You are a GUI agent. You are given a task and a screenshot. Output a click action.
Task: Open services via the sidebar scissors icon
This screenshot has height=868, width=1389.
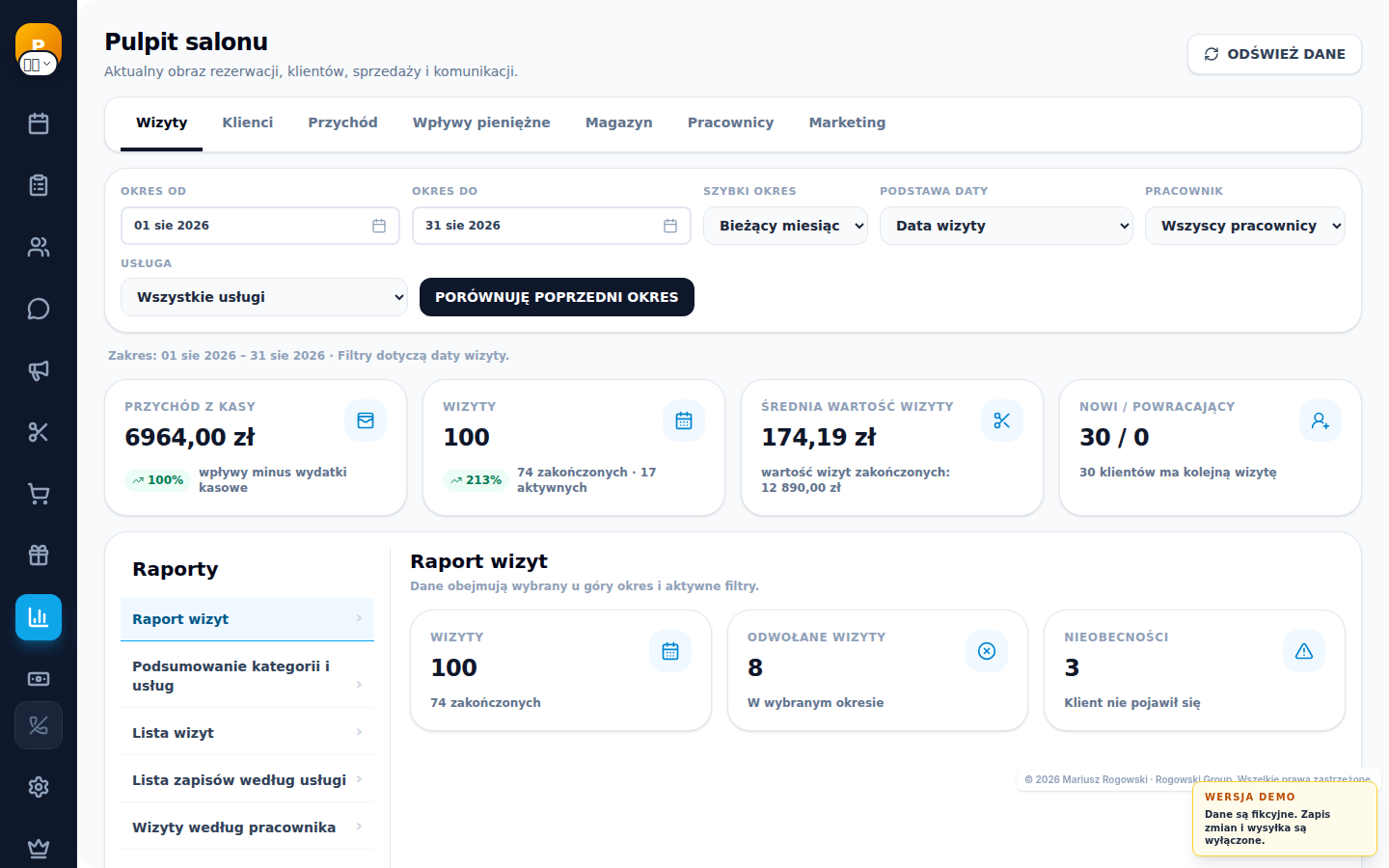(39, 432)
